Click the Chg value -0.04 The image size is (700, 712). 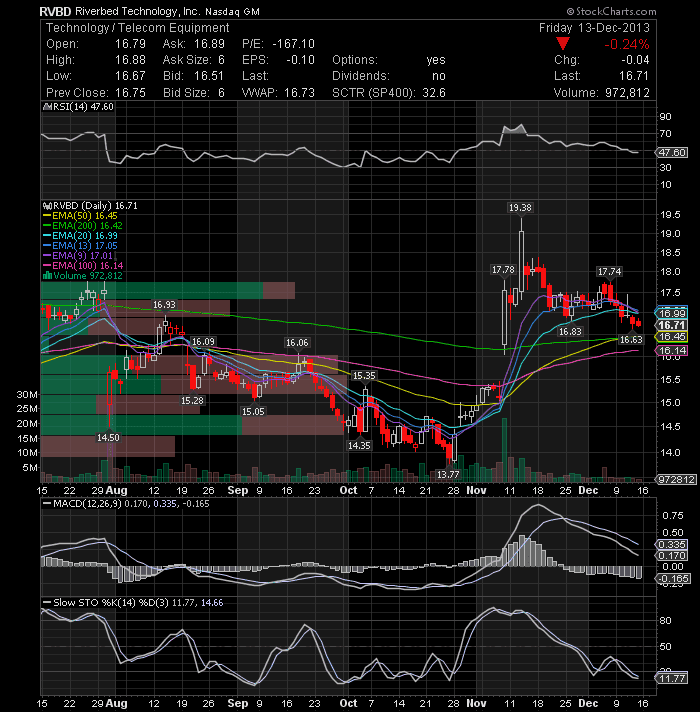pos(635,60)
